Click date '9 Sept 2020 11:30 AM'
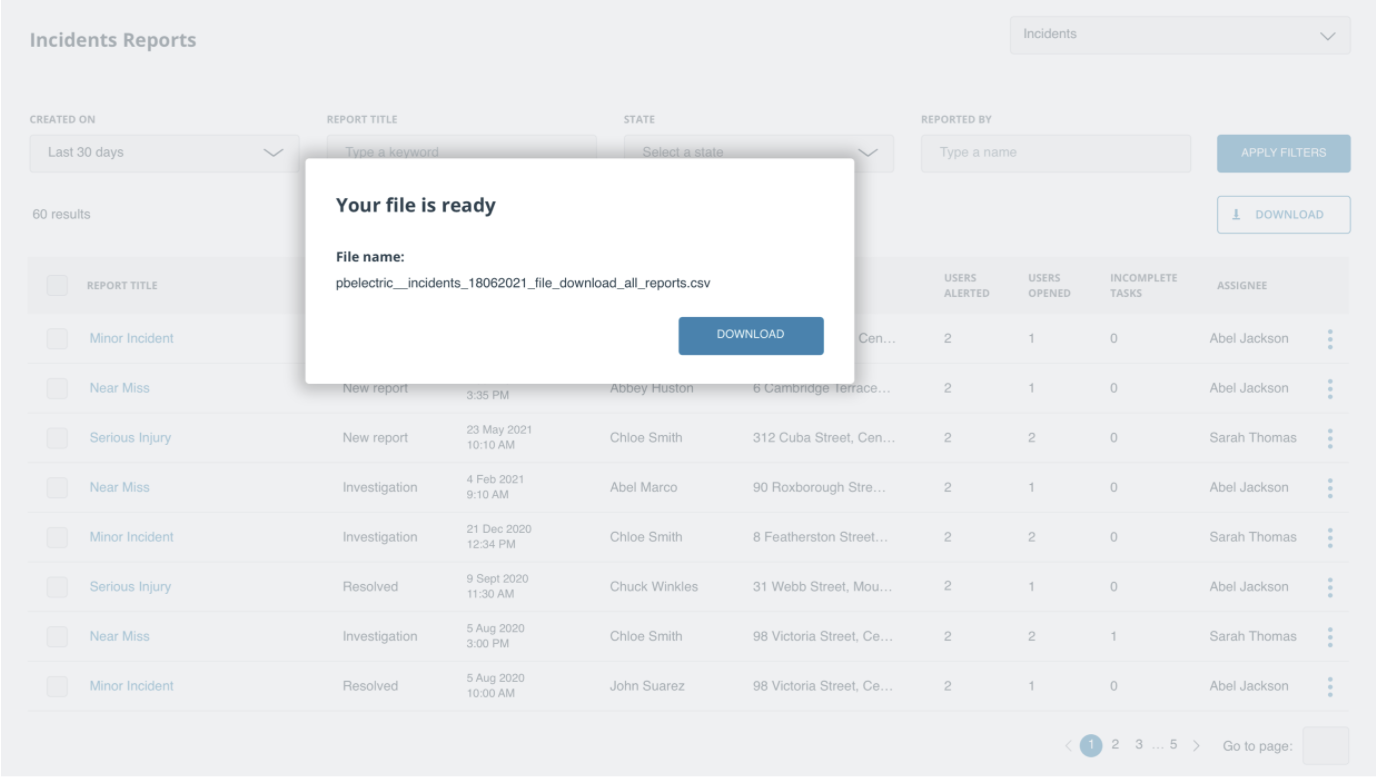 (x=497, y=587)
